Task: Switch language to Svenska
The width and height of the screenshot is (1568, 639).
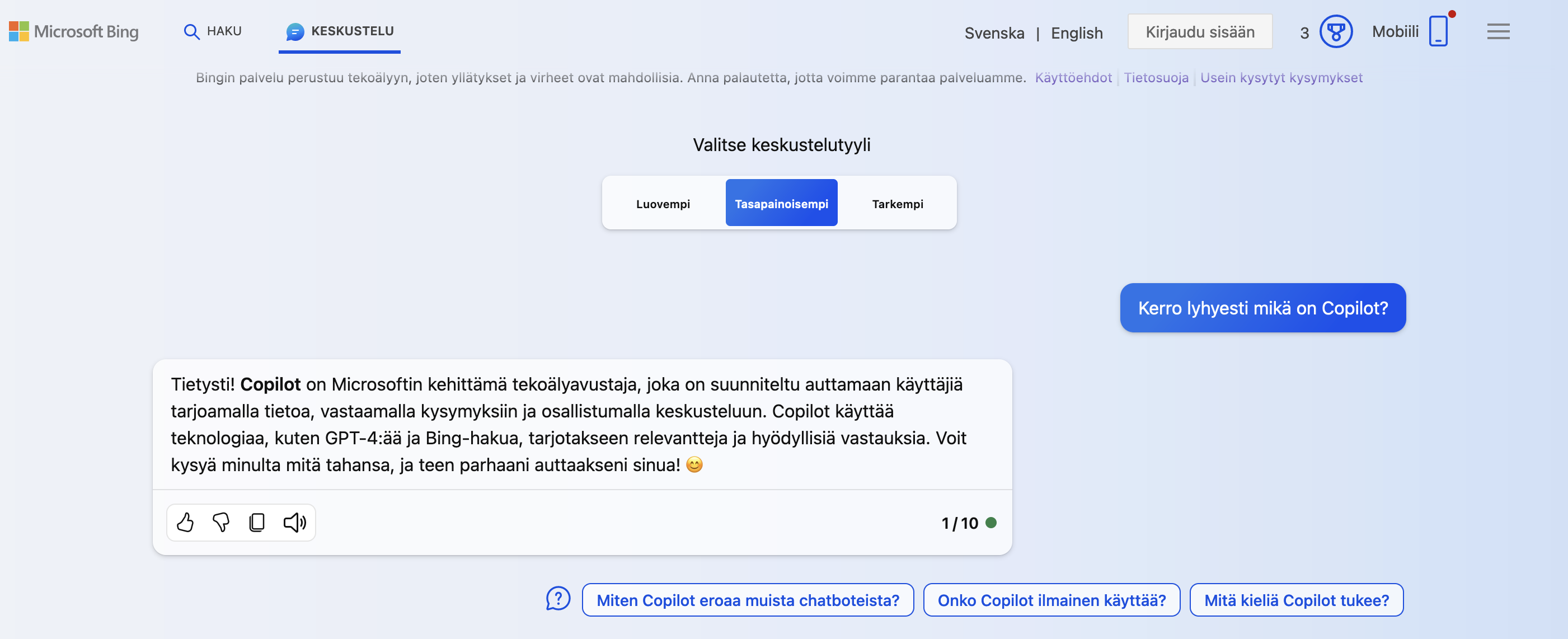Action: [994, 33]
